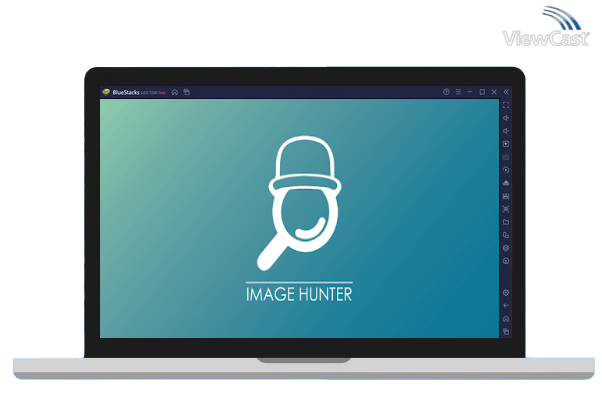Decrease volume using the lower speaker icon

coord(506,131)
